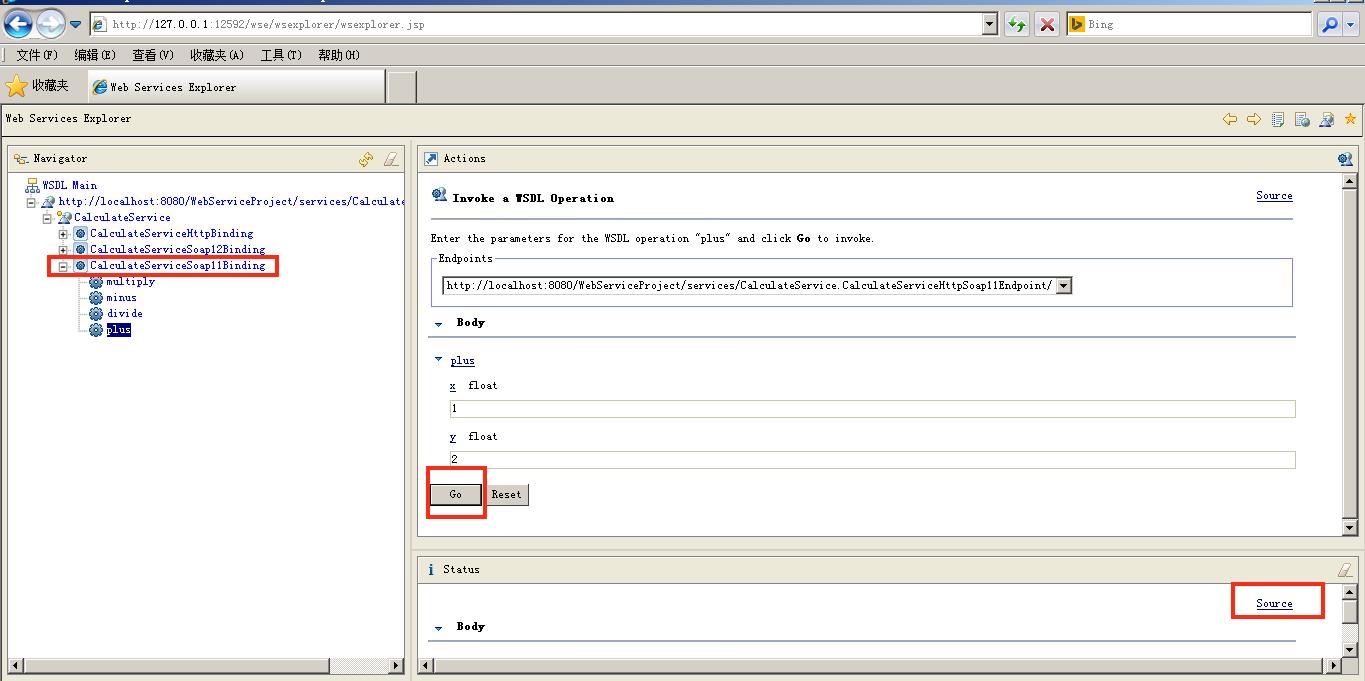The width and height of the screenshot is (1365, 681).
Task: Open the Source link in Status panel
Action: pyautogui.click(x=1274, y=603)
